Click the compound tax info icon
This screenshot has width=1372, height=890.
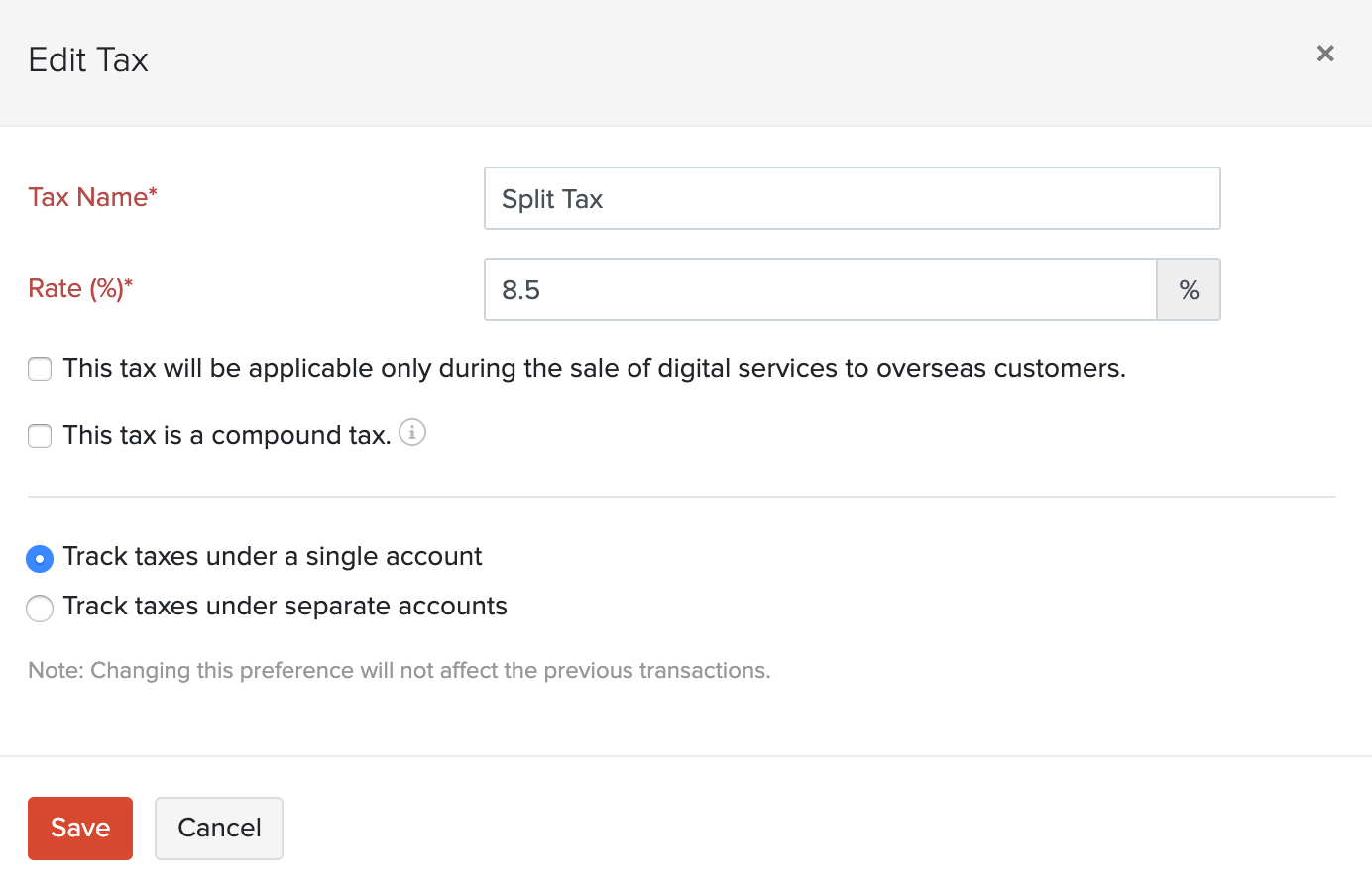(412, 433)
